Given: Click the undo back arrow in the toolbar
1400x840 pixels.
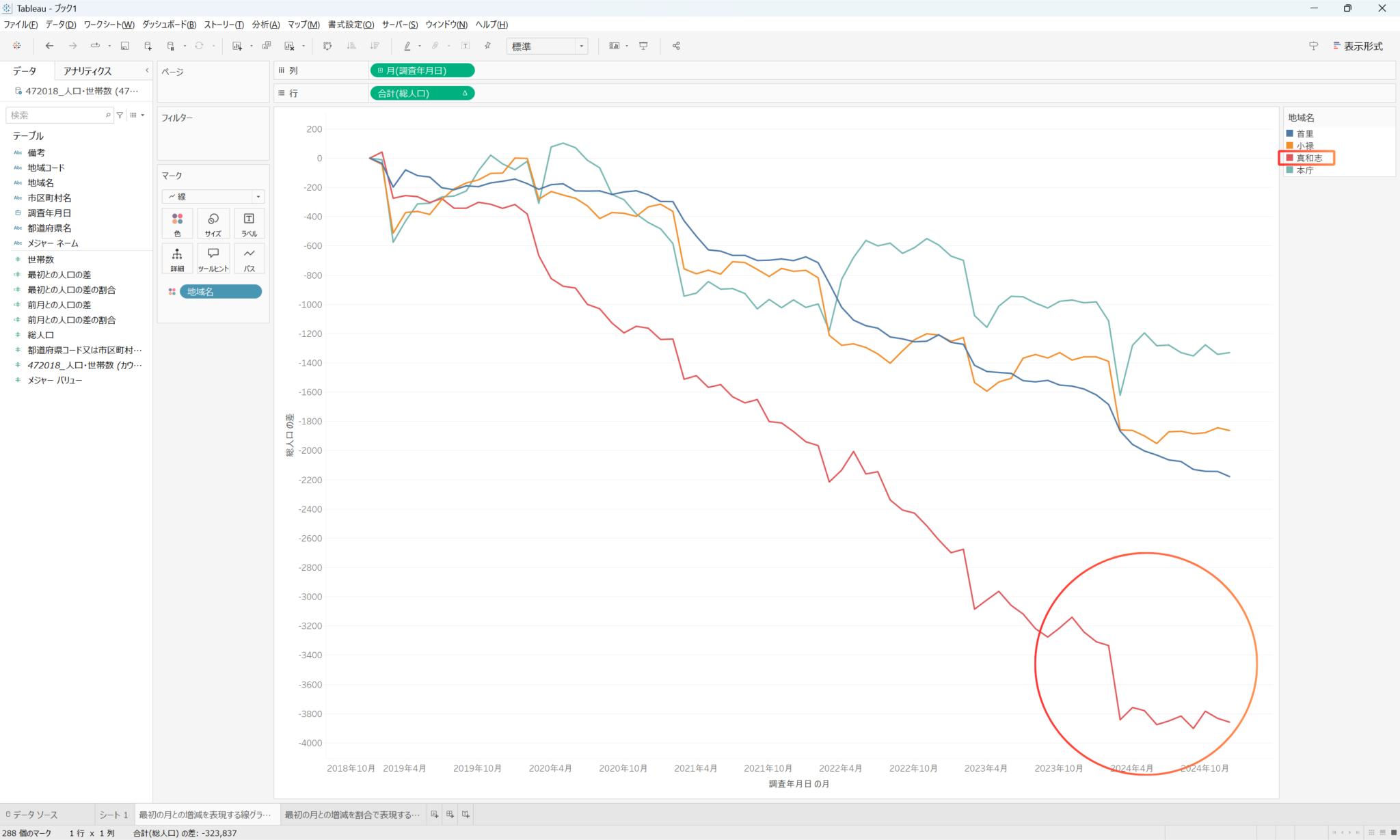Looking at the screenshot, I should click(x=49, y=46).
